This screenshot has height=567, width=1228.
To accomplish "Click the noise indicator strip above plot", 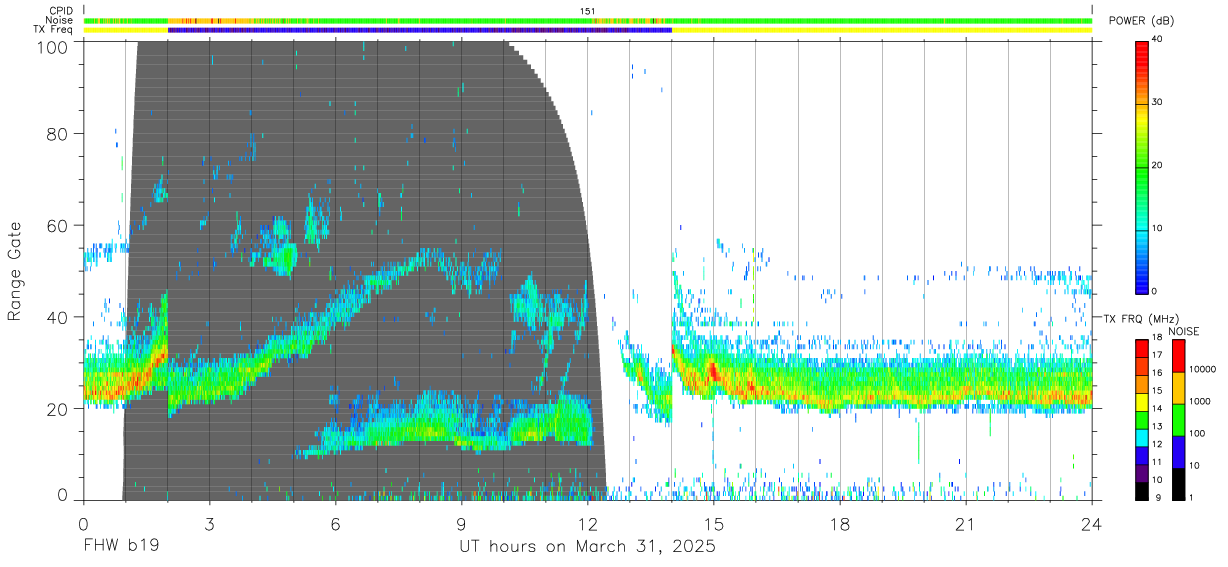I will [x=588, y=20].
